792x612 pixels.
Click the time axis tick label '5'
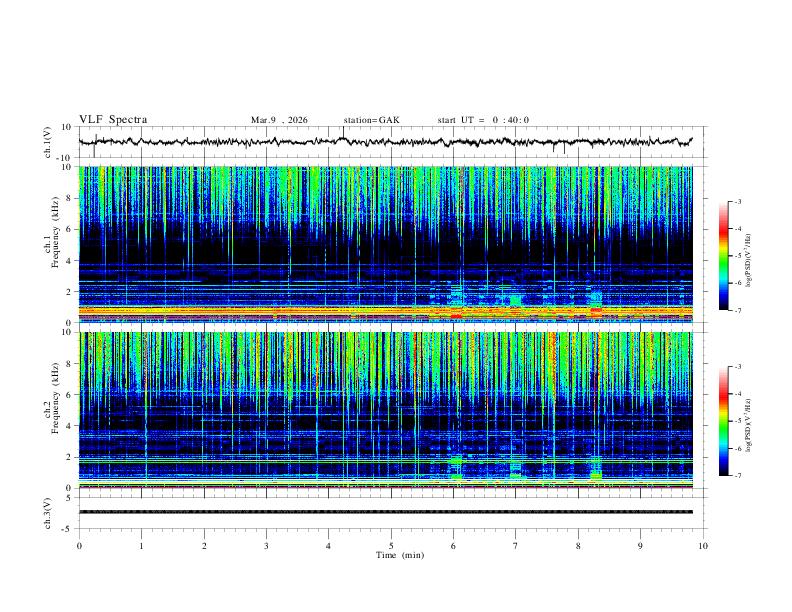coord(391,546)
